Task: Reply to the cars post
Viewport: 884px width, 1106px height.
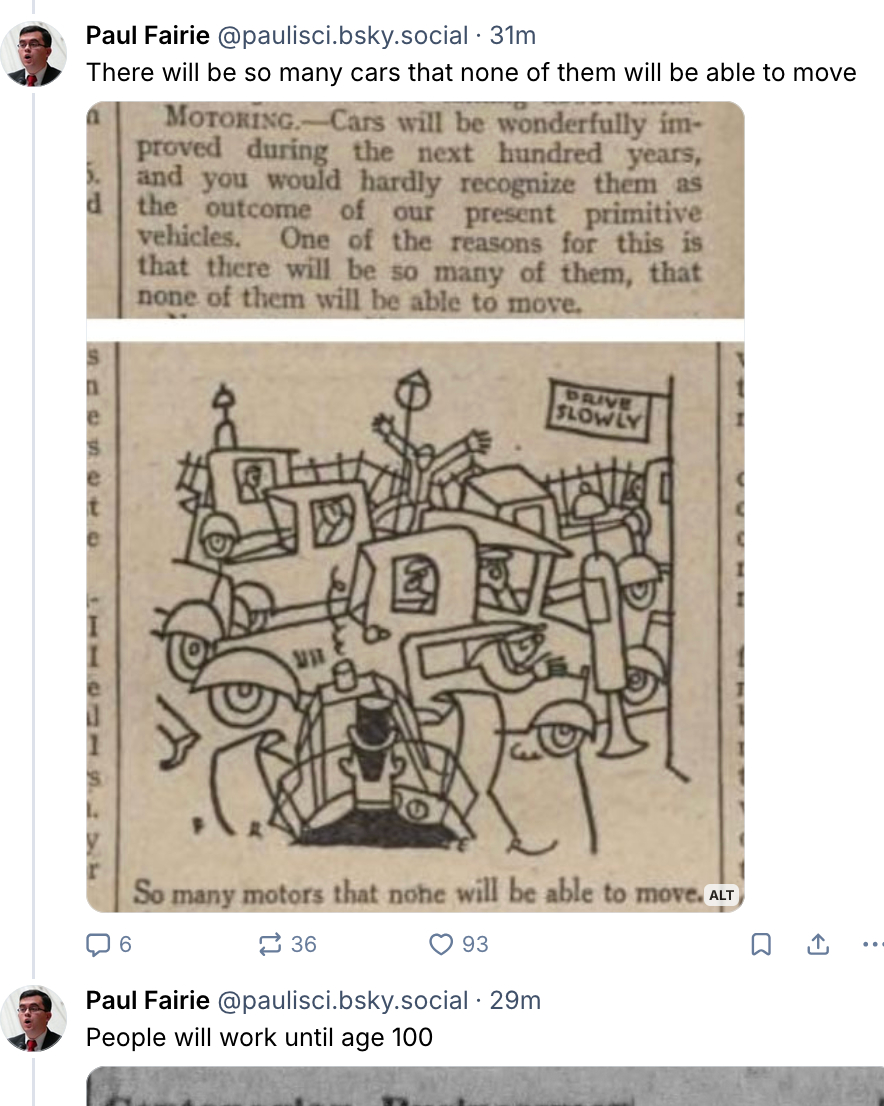Action: tap(108, 944)
